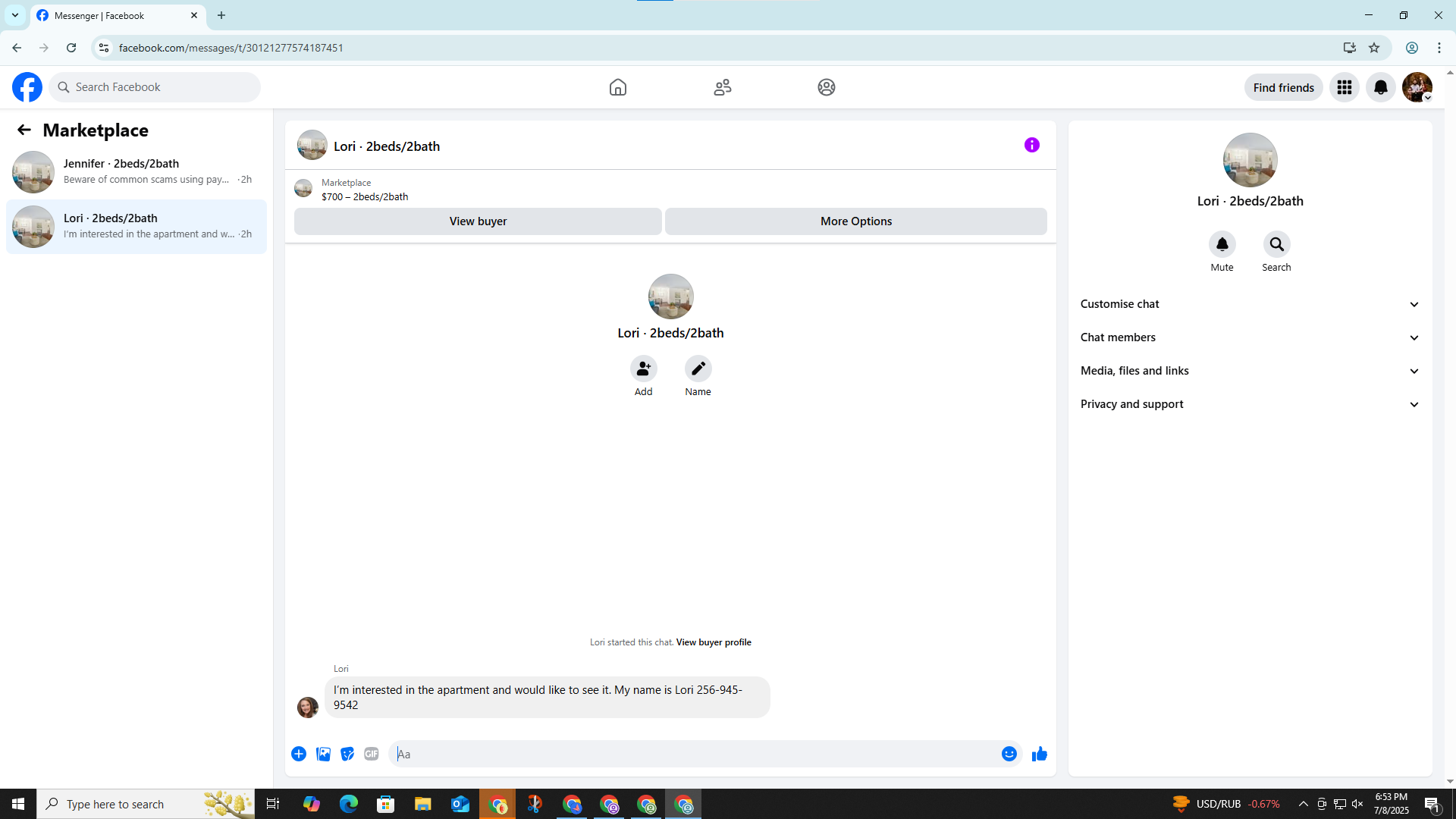Open Jennifer 2beds/2bath conversation
The height and width of the screenshot is (819, 1456).
click(x=136, y=171)
